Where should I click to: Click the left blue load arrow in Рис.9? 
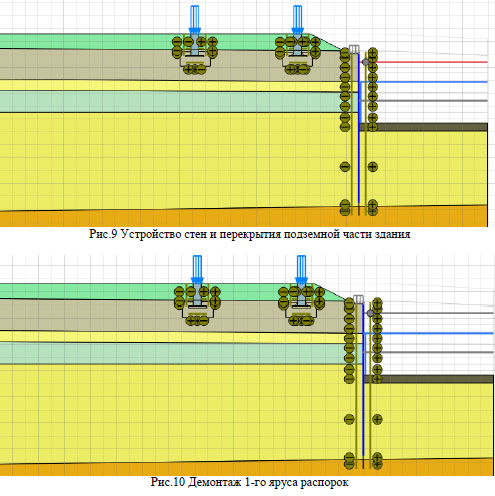(x=195, y=20)
